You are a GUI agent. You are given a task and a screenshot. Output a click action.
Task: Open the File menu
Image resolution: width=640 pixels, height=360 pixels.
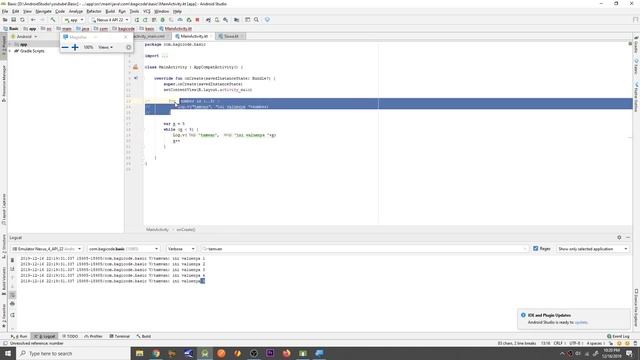(x=5, y=11)
